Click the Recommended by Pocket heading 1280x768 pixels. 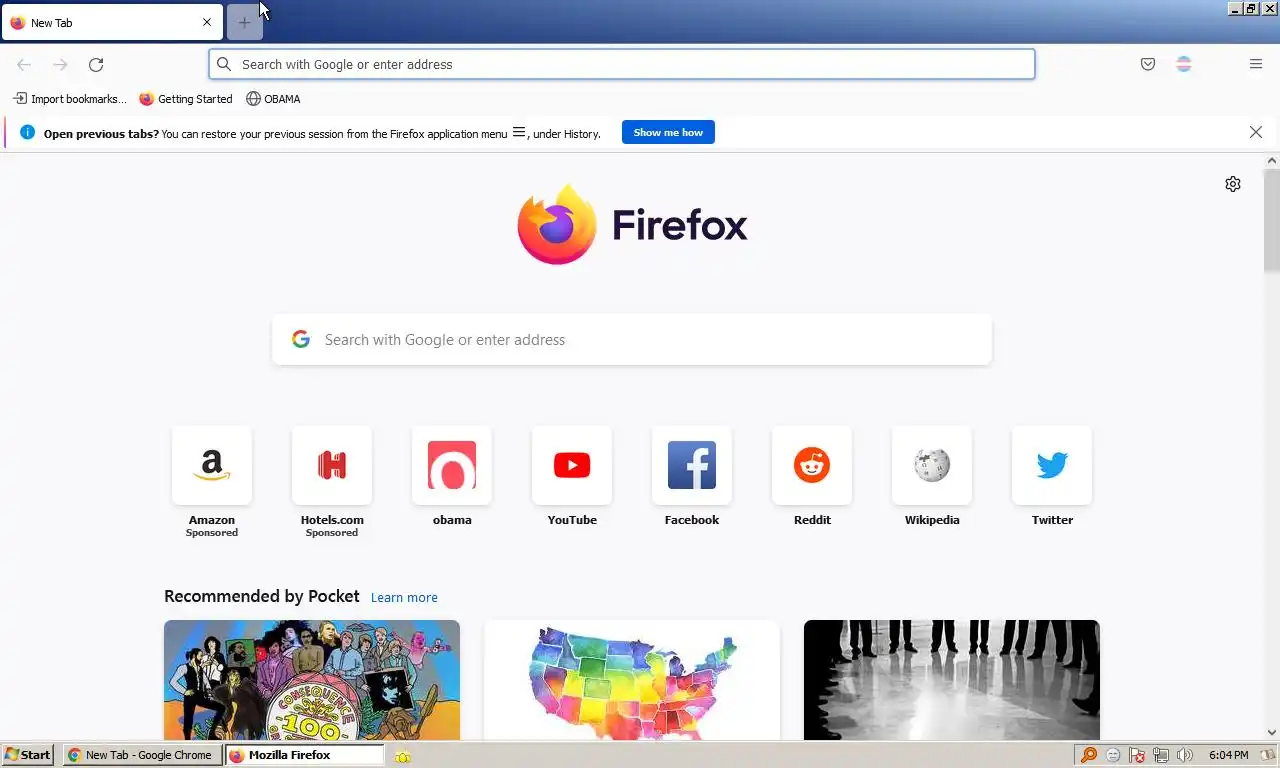click(262, 596)
